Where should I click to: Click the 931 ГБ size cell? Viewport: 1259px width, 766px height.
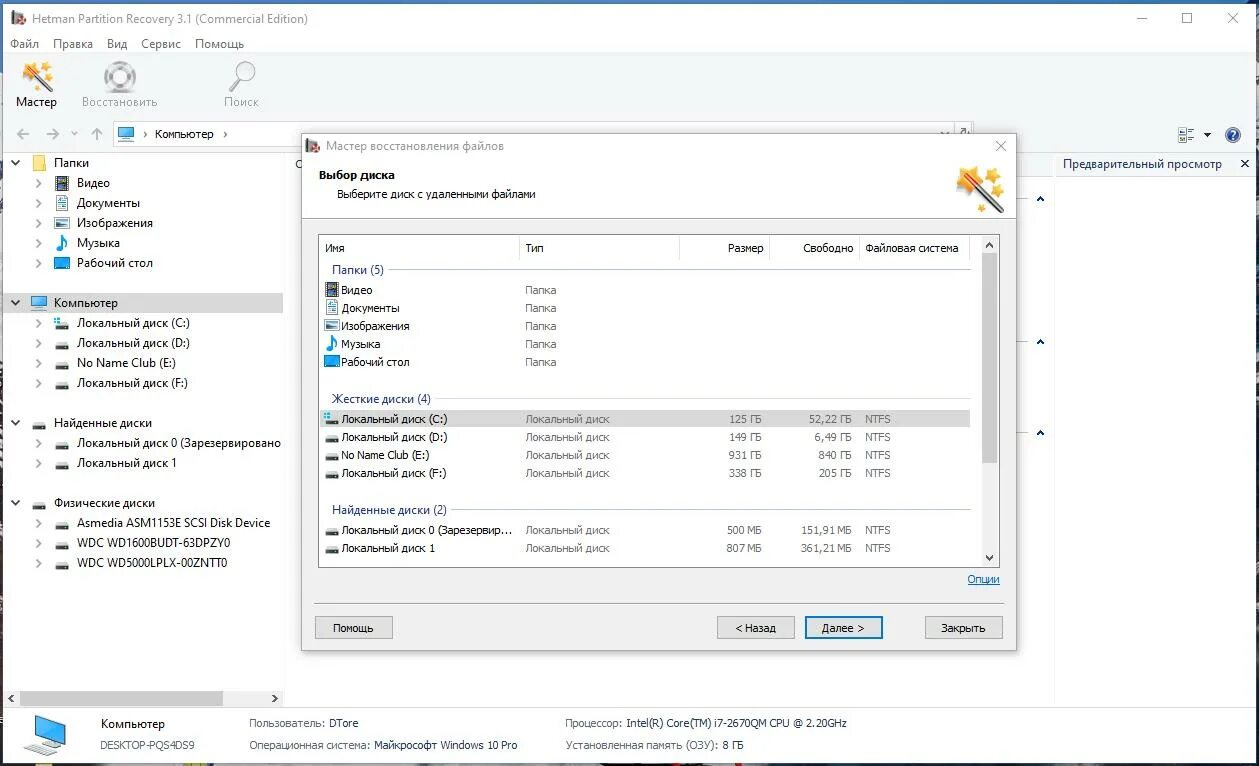[745, 455]
